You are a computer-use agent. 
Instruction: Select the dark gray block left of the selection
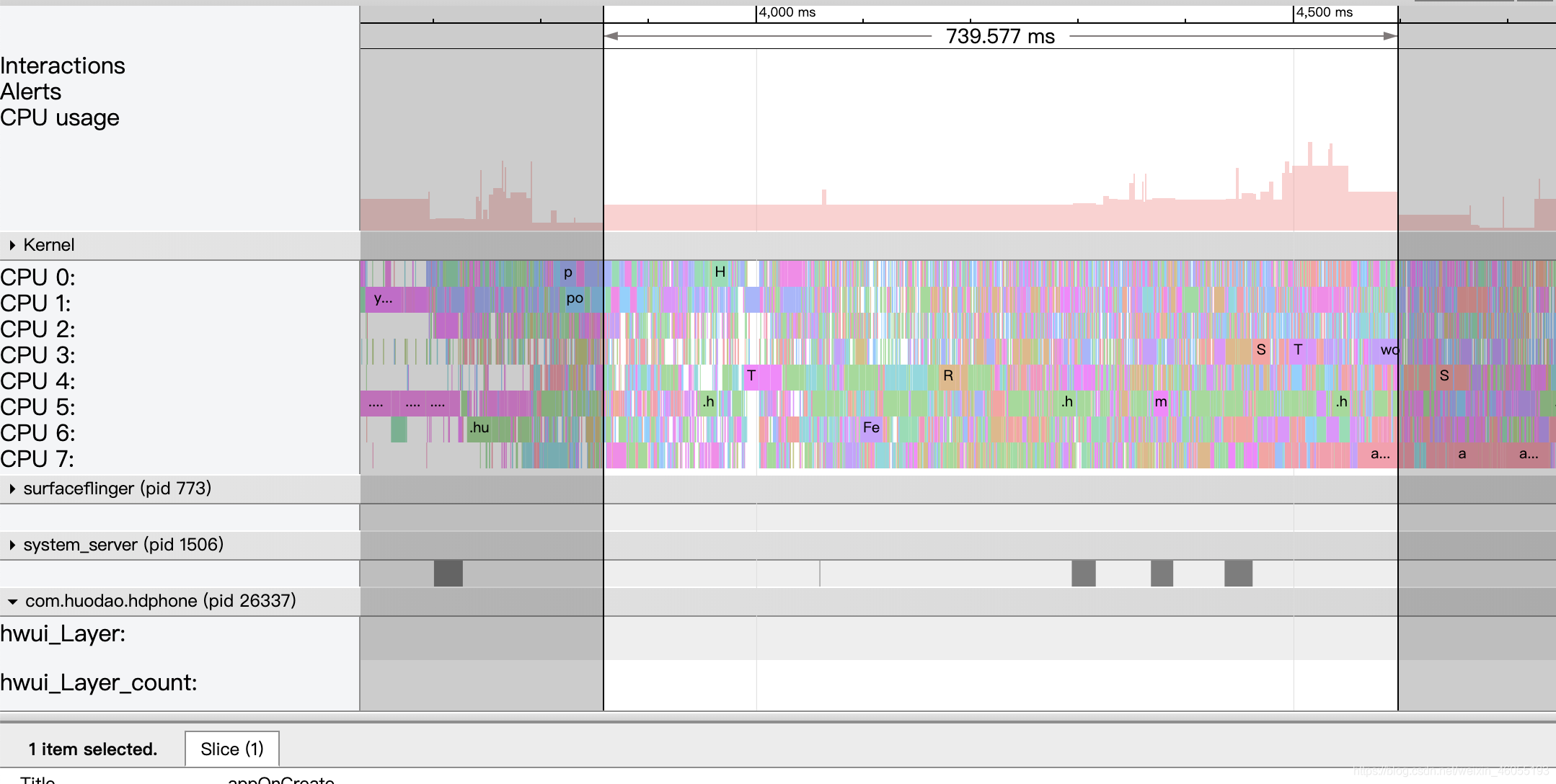point(448,574)
